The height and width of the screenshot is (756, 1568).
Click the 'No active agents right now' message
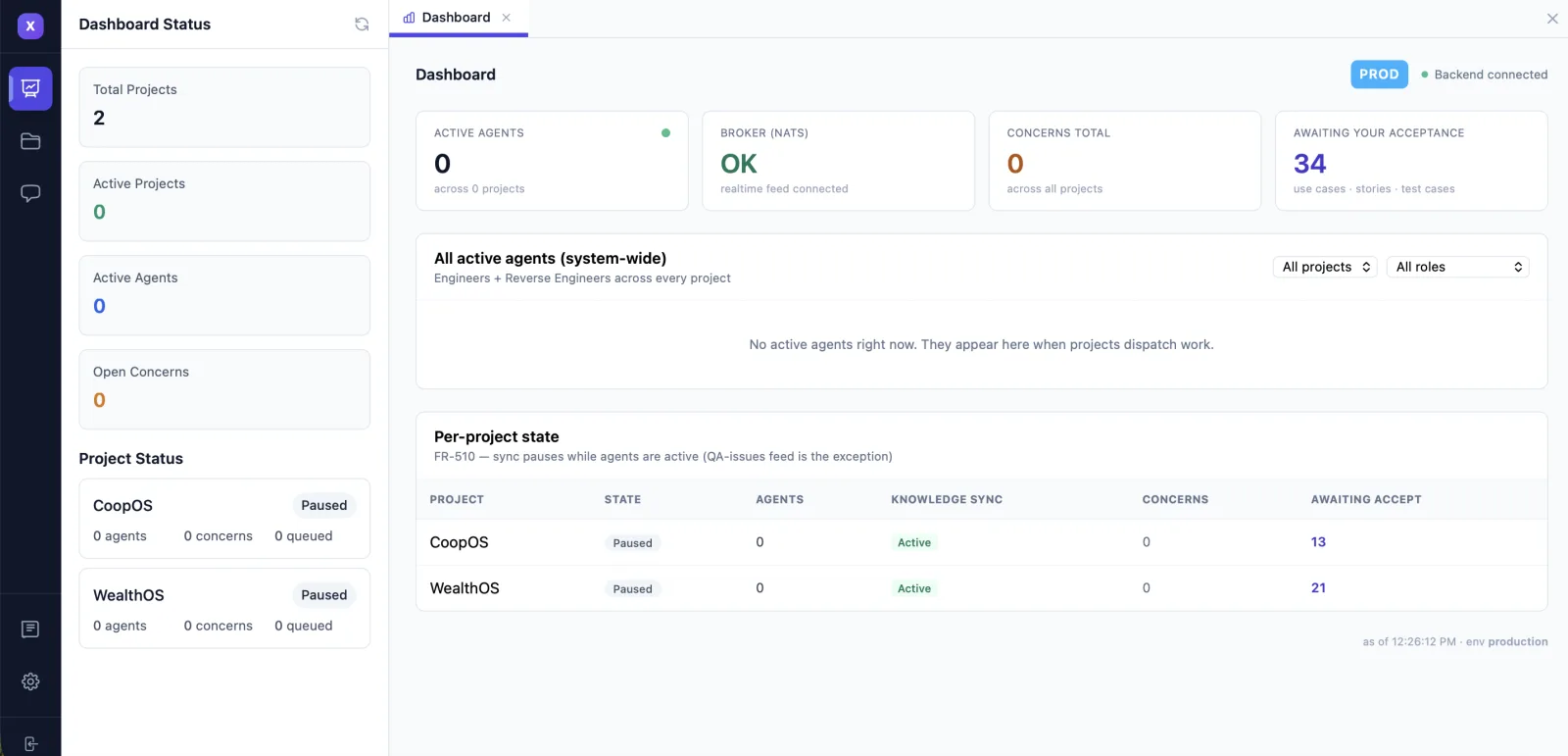coord(981,344)
